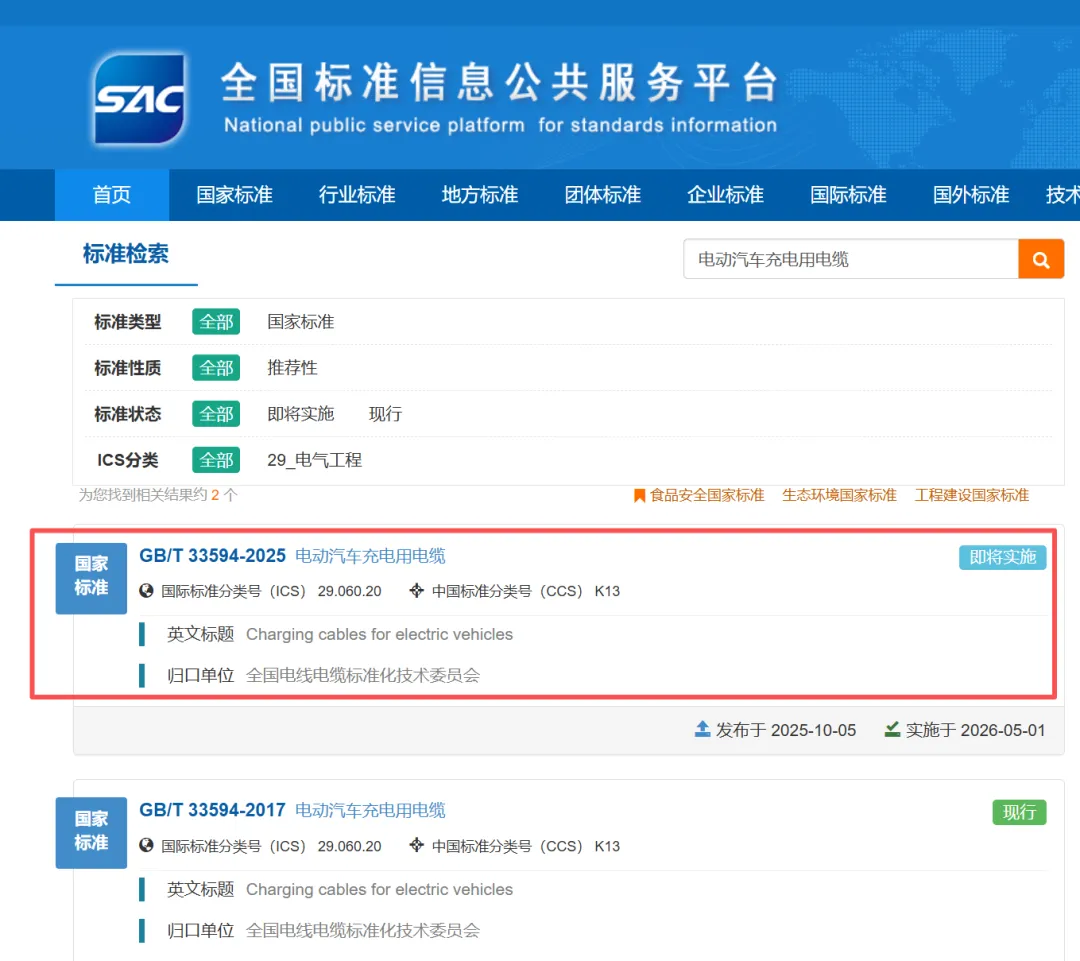Open the 国际标准 navigation menu
Viewport: 1080px width, 961px height.
[x=848, y=195]
